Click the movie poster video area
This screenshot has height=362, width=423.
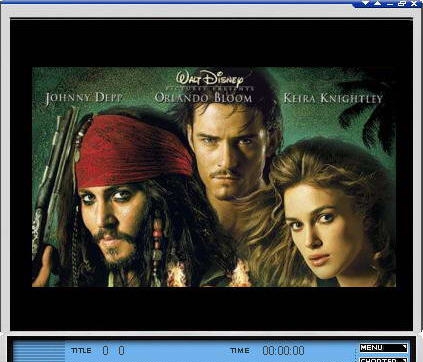click(x=214, y=177)
